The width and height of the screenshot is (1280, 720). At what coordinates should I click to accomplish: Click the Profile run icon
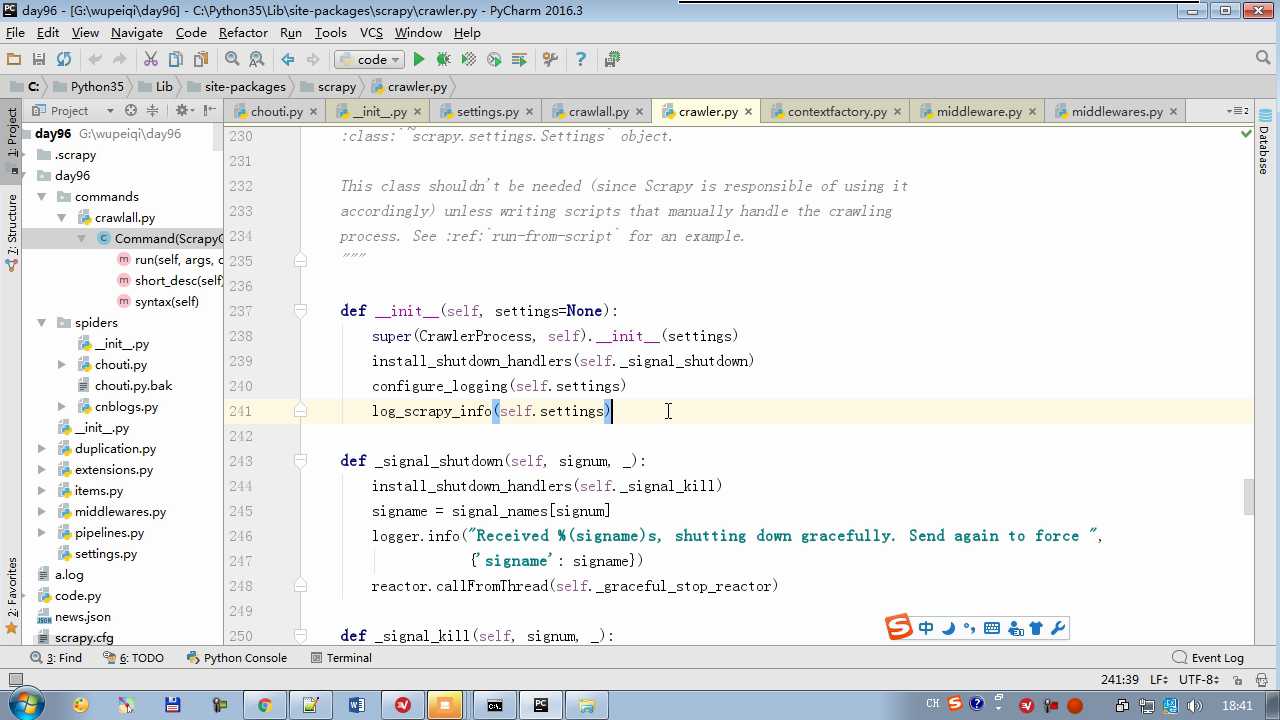tap(494, 60)
